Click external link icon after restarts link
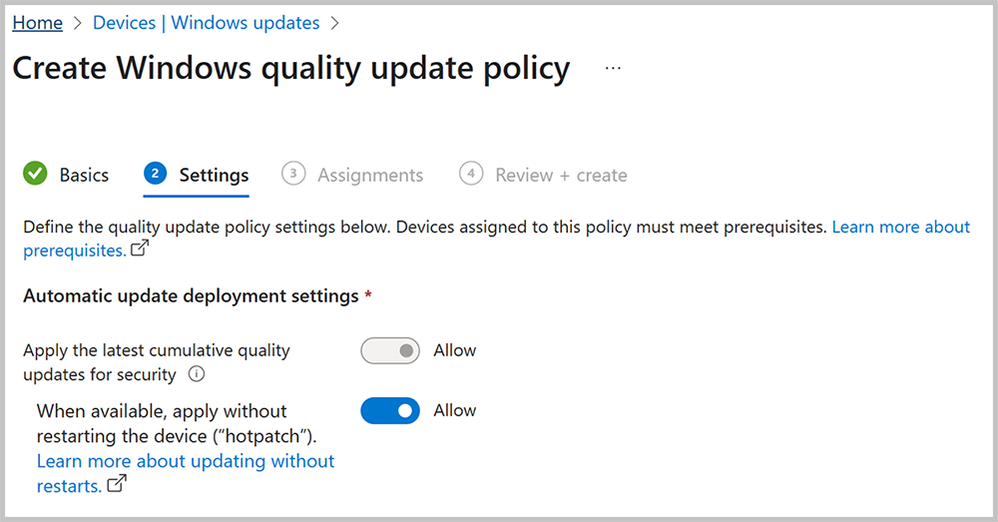The height and width of the screenshot is (522, 998). click(117, 485)
